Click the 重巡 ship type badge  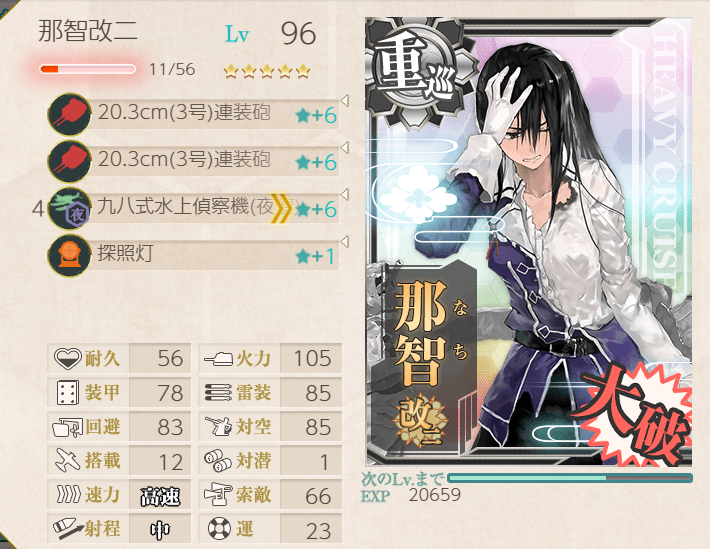[x=414, y=72]
